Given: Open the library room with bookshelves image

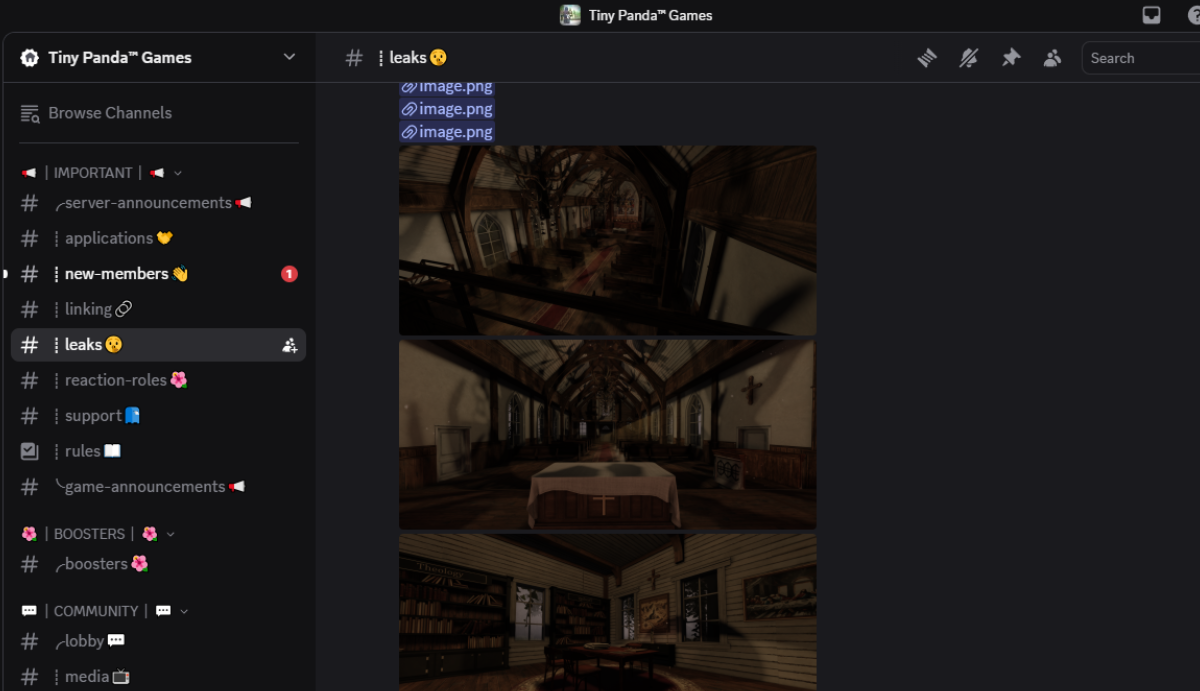Looking at the screenshot, I should 607,612.
